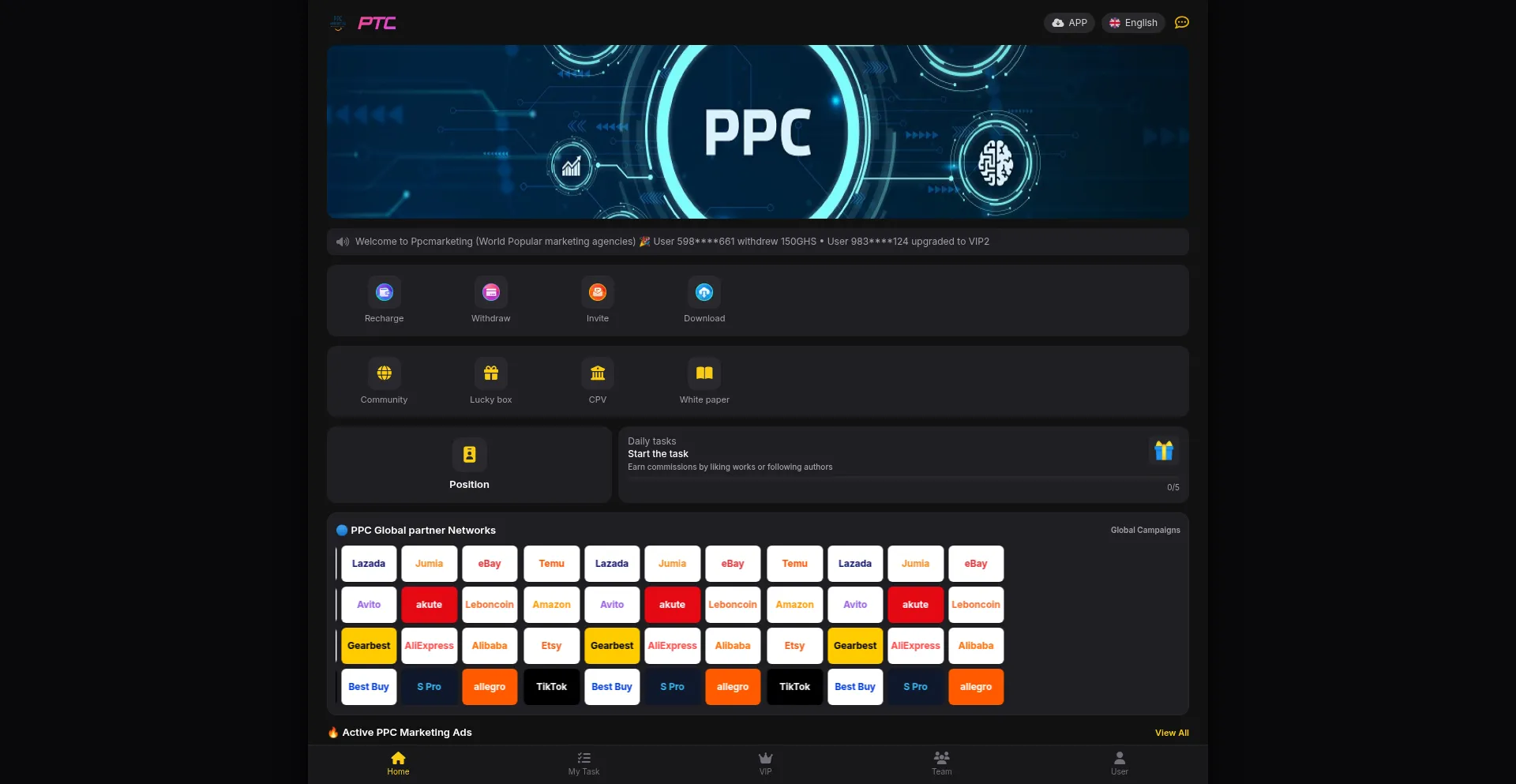Open the Recharge icon

coord(385,292)
